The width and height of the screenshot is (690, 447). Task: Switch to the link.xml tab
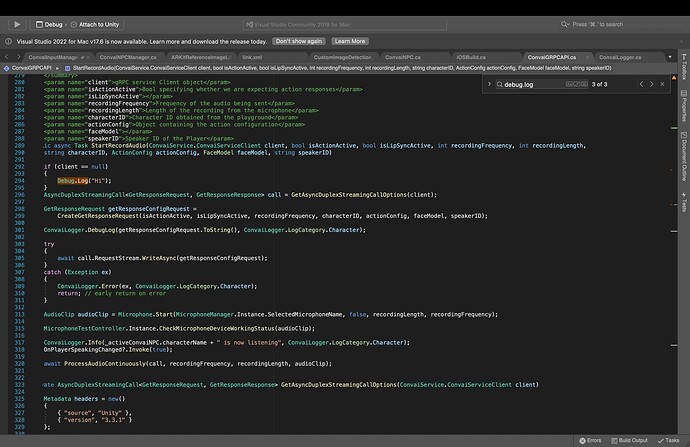tap(252, 57)
